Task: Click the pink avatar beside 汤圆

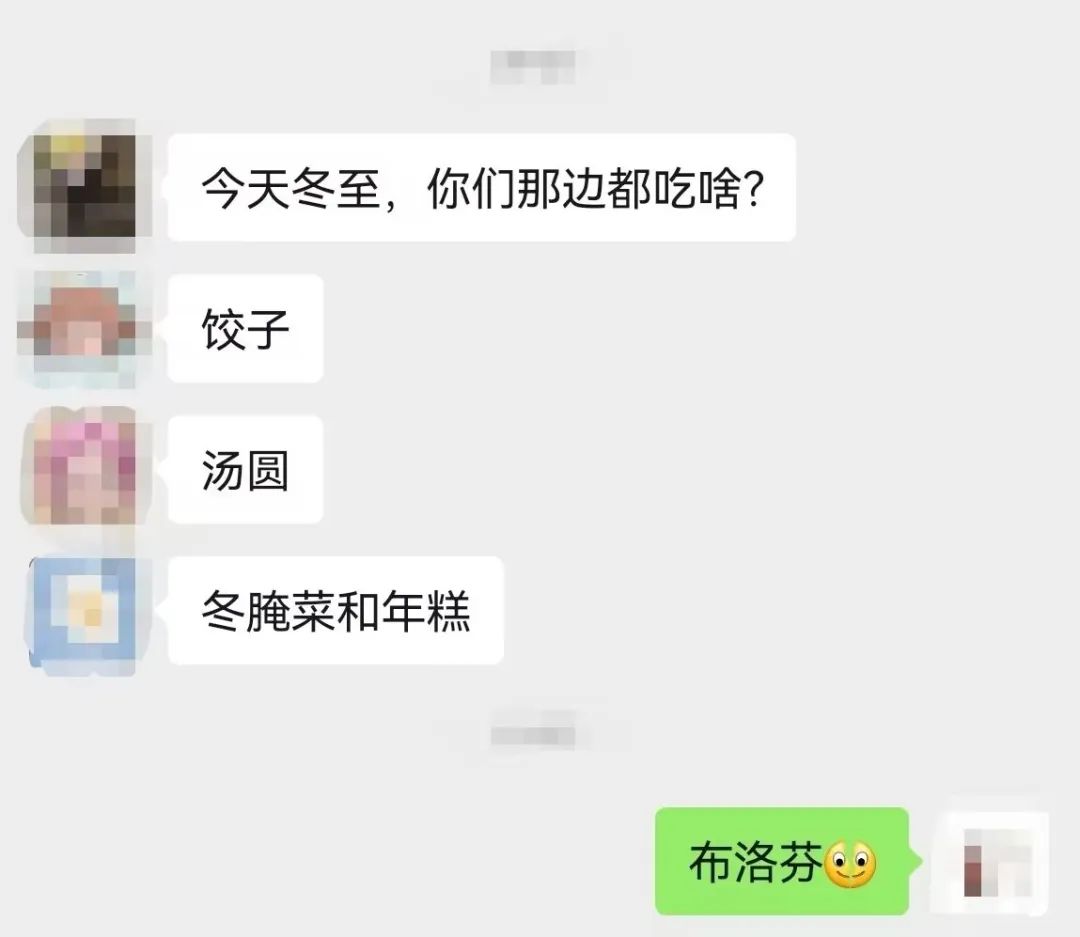Action: point(84,468)
